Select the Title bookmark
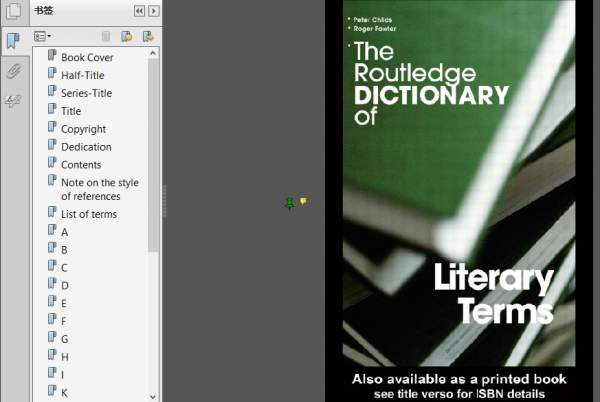The height and width of the screenshot is (402, 600). (71, 111)
